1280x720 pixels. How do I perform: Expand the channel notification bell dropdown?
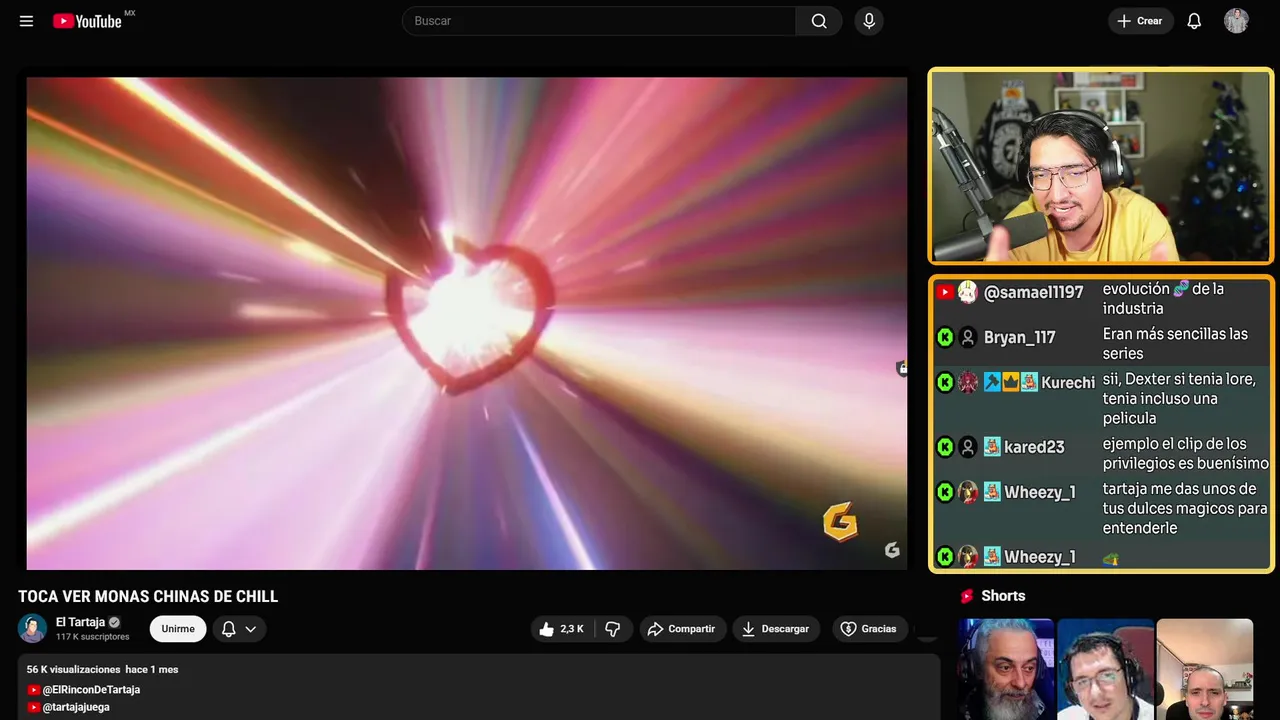[x=239, y=629]
